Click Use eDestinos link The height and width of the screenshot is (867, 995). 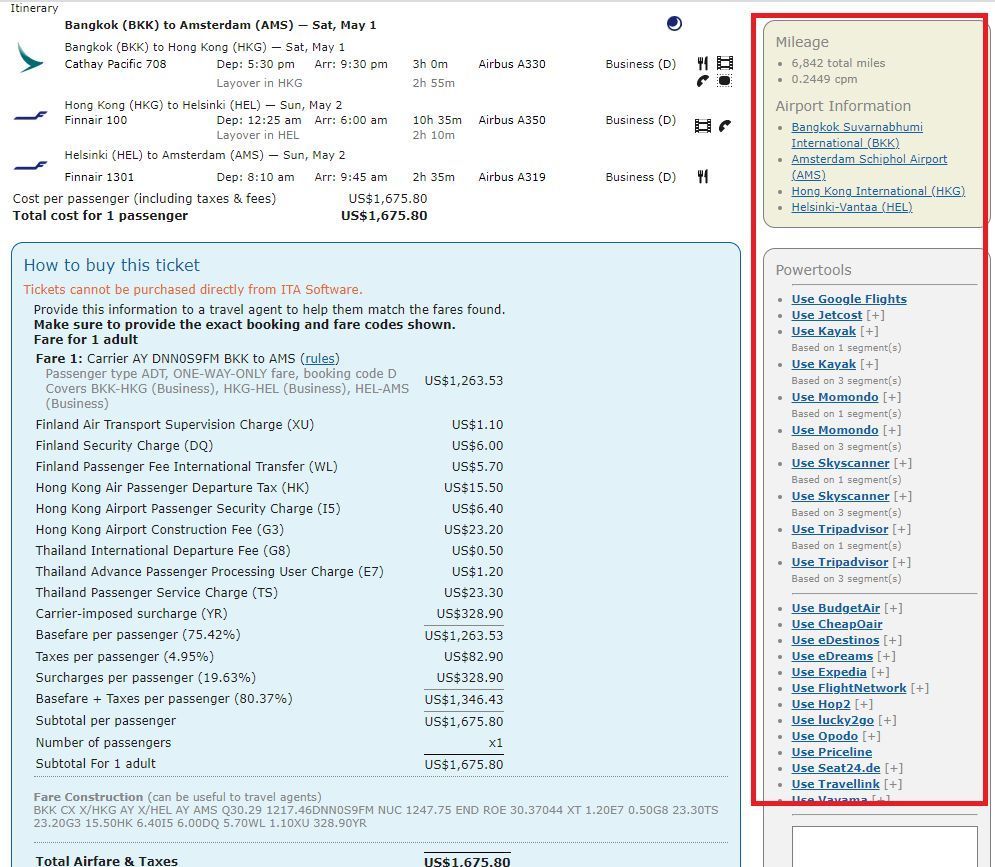tap(835, 640)
